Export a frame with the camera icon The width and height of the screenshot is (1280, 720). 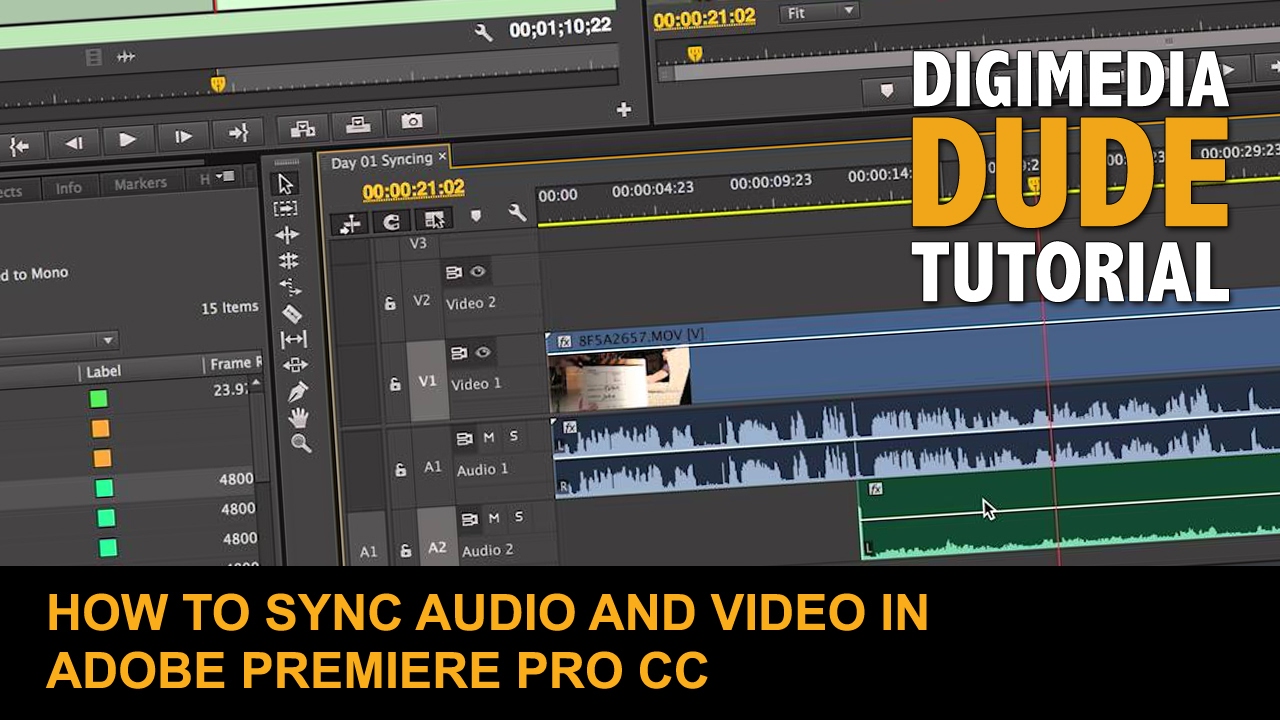[411, 122]
